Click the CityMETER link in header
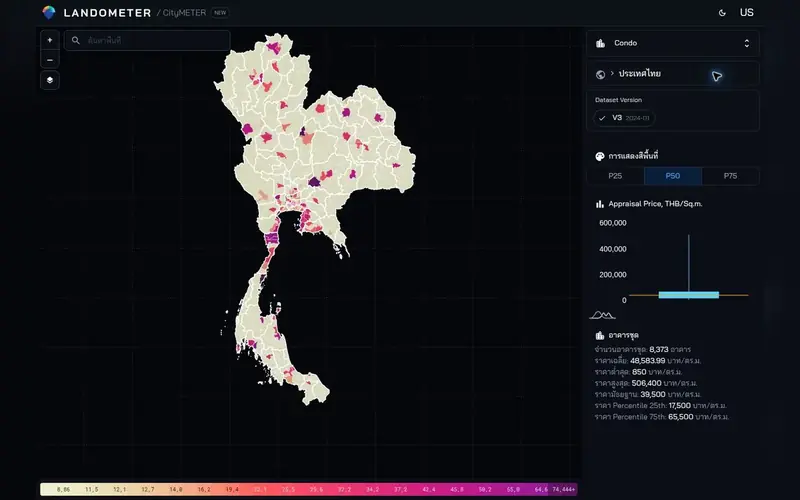800x500 pixels. (184, 13)
